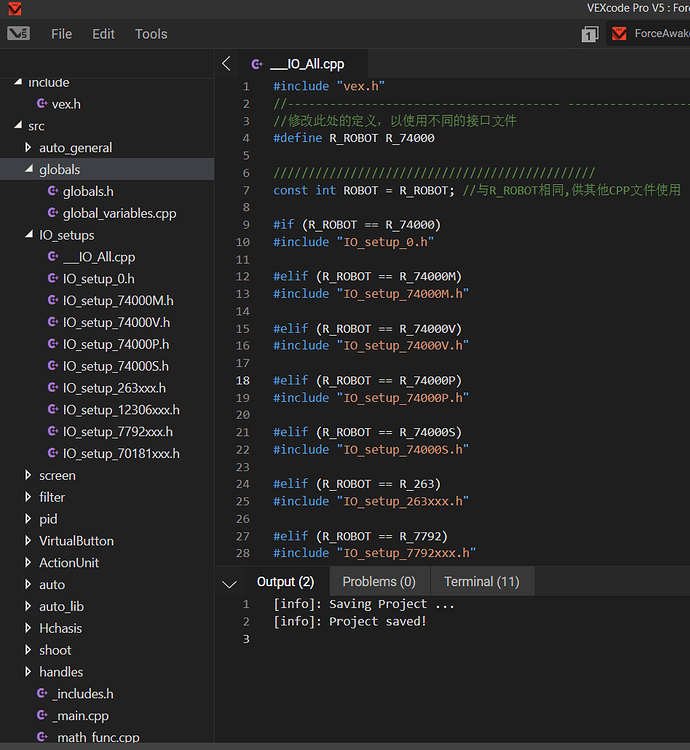The width and height of the screenshot is (690, 750).
Task: Collapse the output panel with down chevron
Action: 230,584
